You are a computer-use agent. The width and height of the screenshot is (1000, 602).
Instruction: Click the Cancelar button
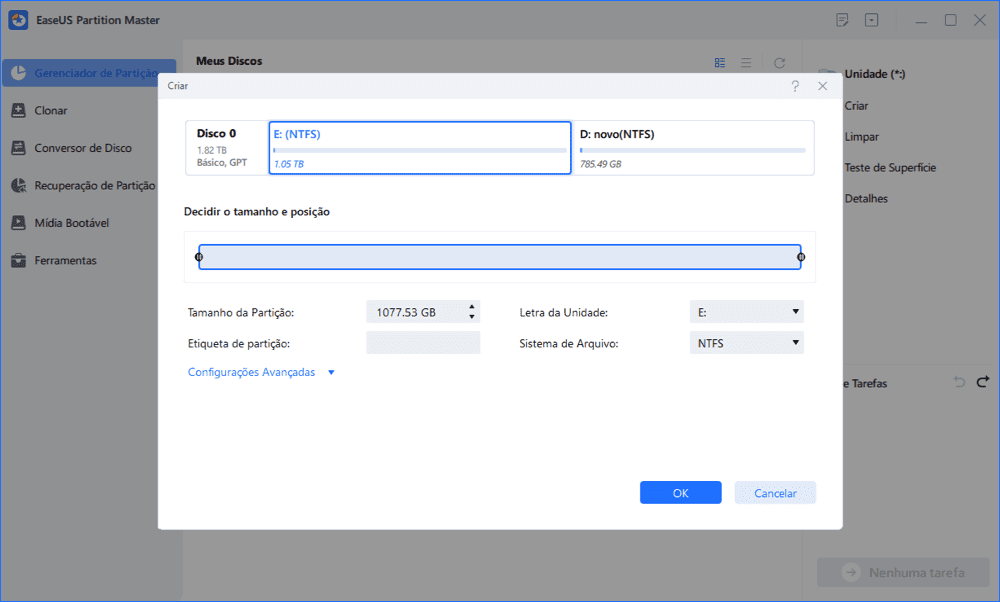[x=775, y=493]
